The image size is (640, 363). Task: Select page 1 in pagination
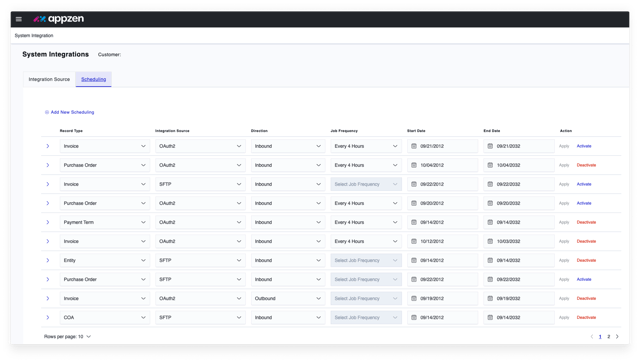600,337
